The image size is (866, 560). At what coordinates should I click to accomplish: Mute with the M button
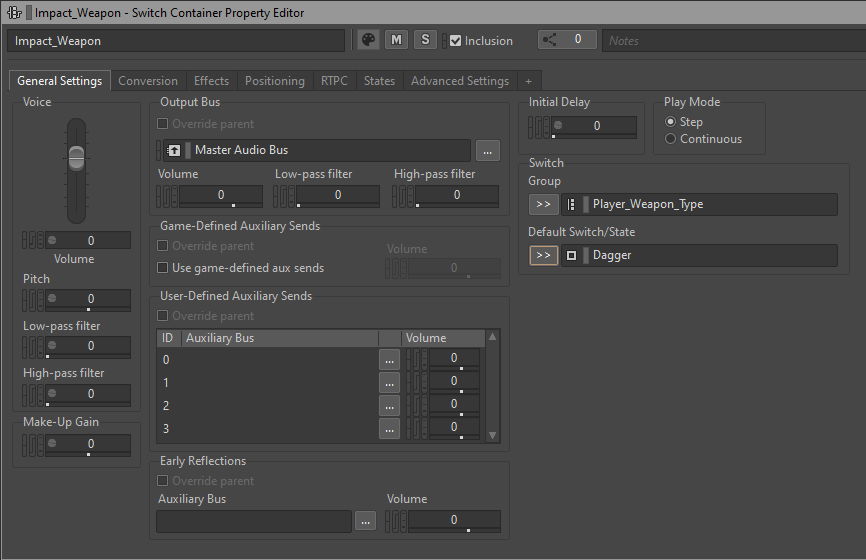pos(397,40)
